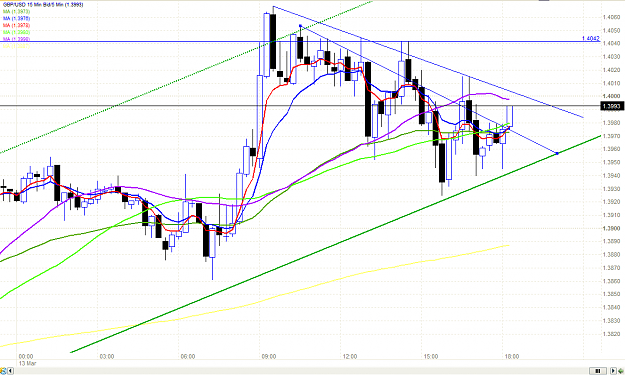Click the 1.4000 price axis label
This screenshot has width=625, height=375.
[611, 96]
